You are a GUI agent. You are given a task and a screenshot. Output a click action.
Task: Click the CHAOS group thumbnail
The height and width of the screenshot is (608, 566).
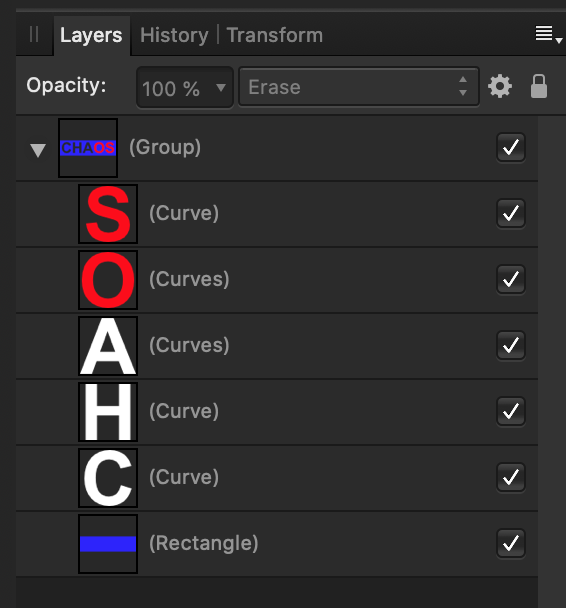point(88,148)
